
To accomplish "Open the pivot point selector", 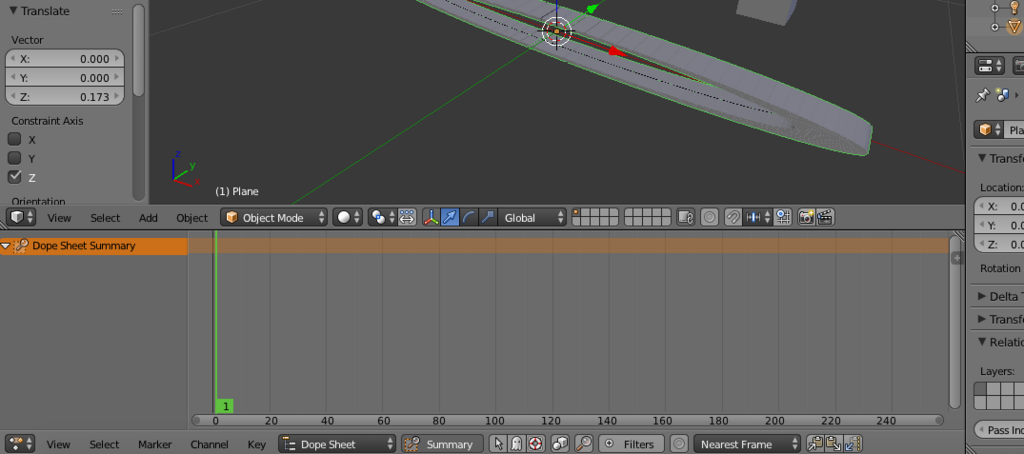I will 382,218.
